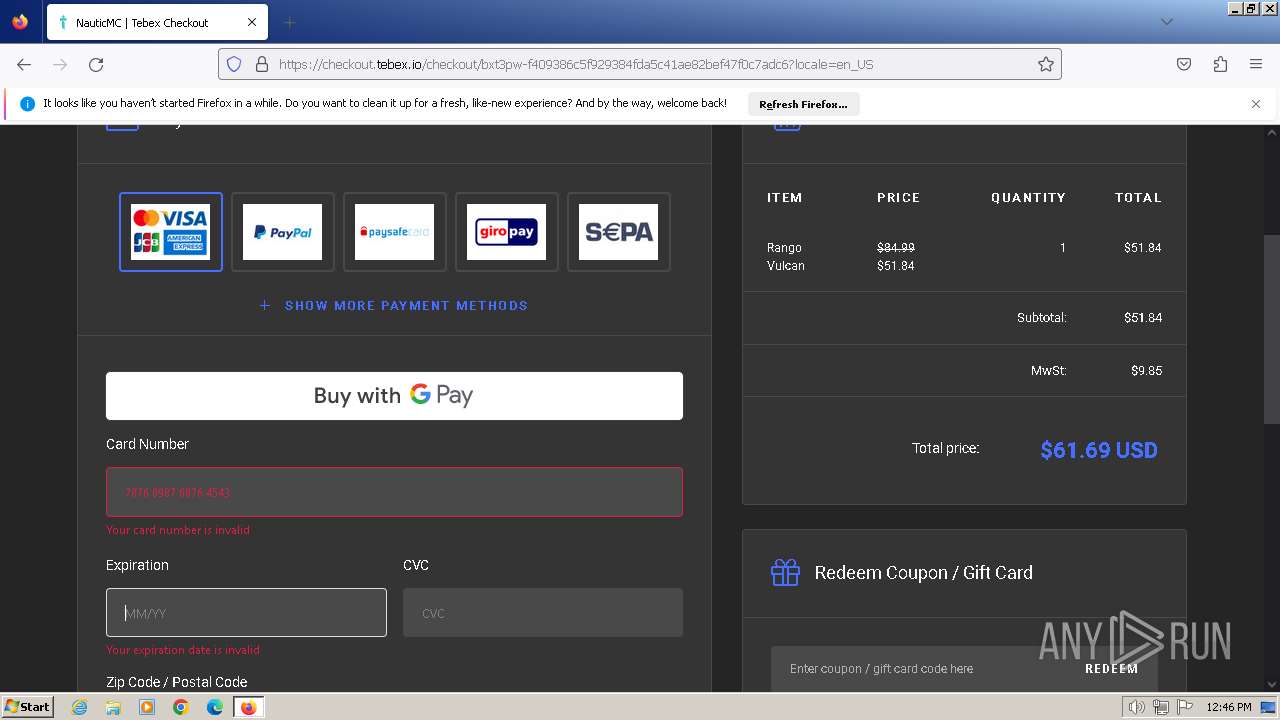Click the 'Your expiration date is invalid' message
Screen dimensions: 1280x720
tap(183, 650)
